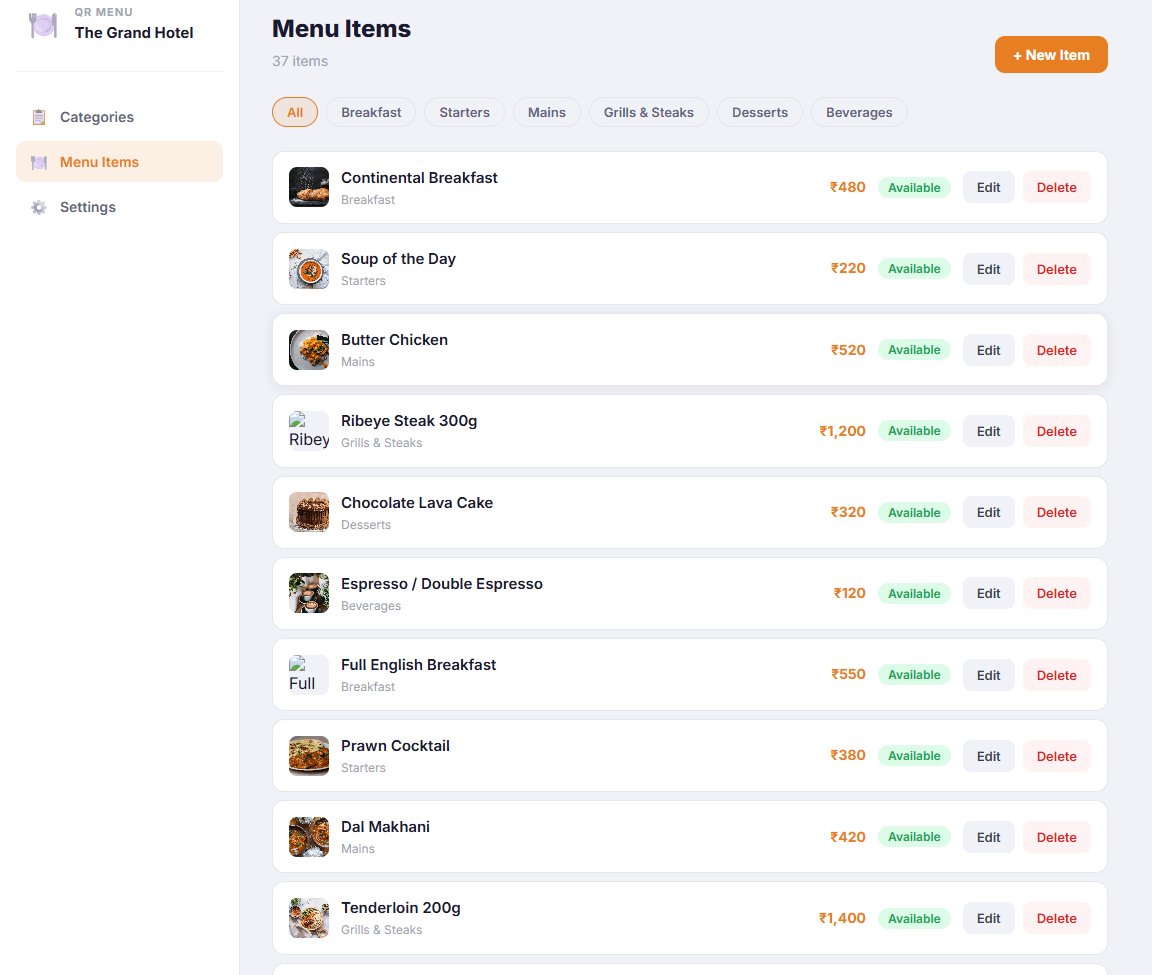Click the "37 items" count text
The image size is (1152, 975).
coord(300,61)
